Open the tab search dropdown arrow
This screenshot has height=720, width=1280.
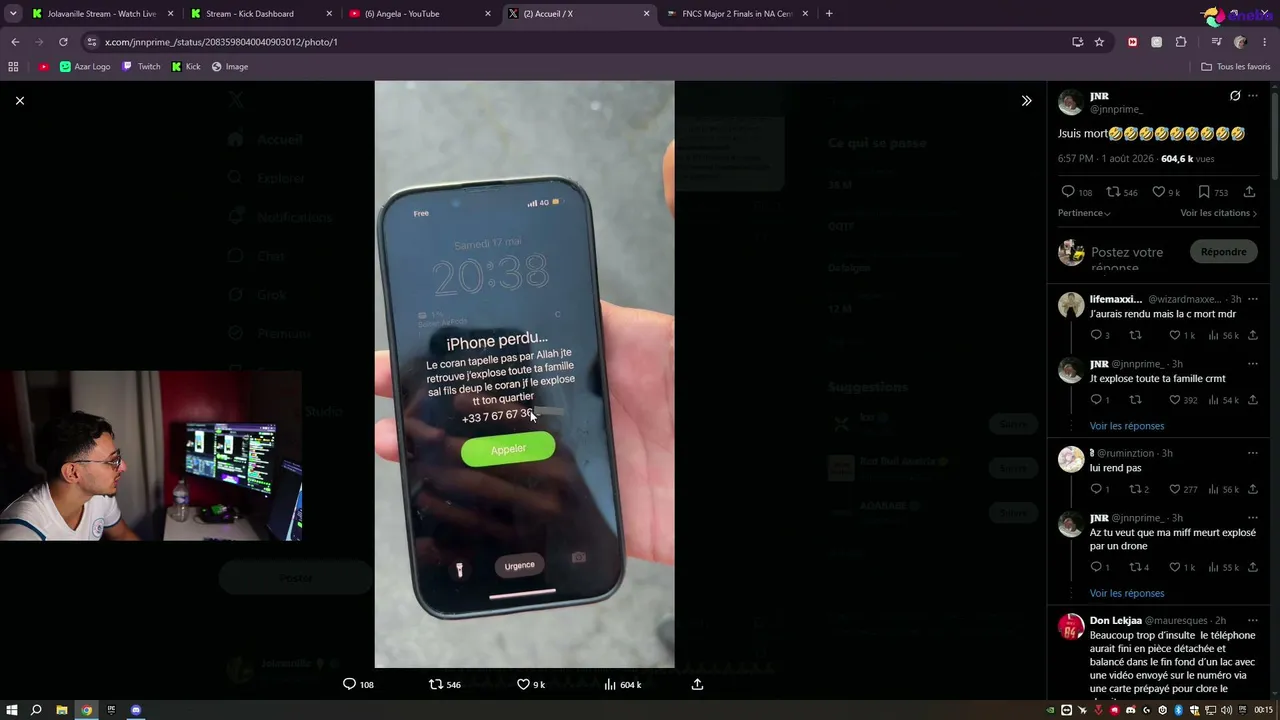coord(13,14)
